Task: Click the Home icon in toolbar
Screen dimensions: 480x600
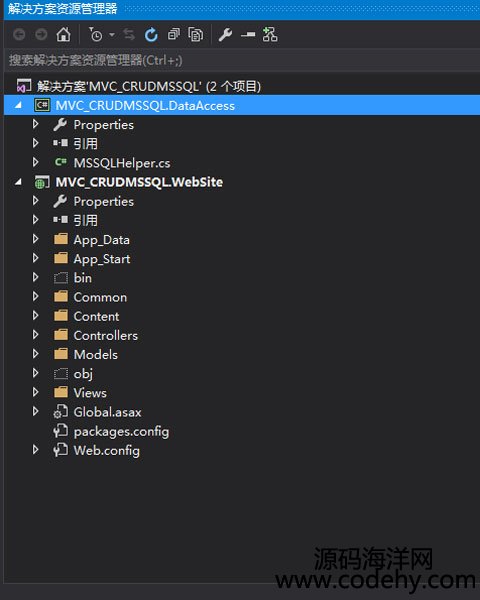Action: coord(63,35)
